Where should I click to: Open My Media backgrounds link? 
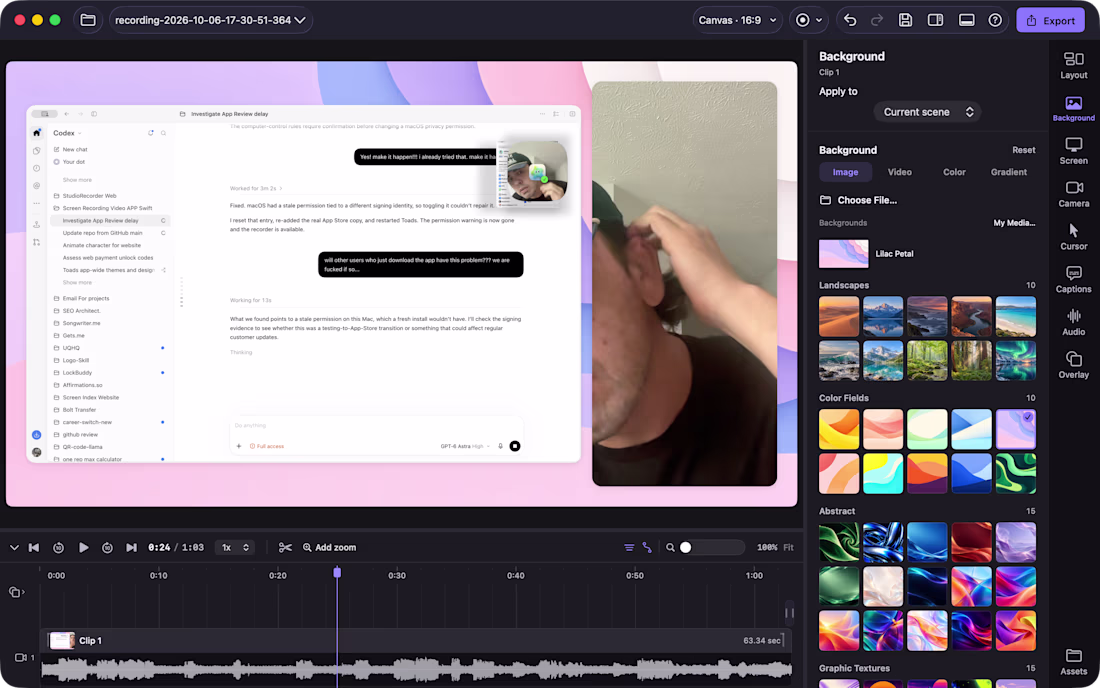[x=1014, y=223]
